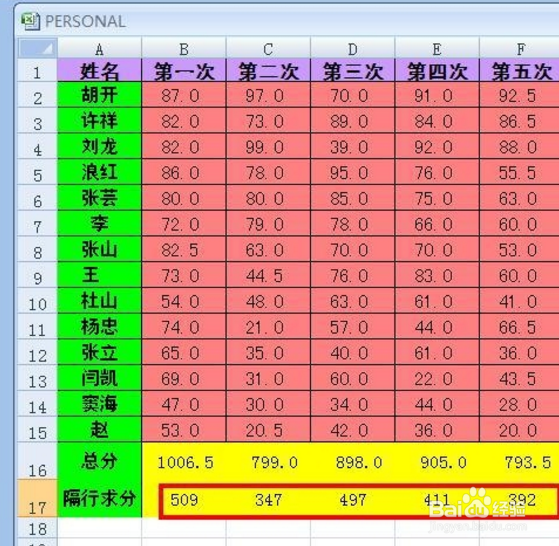Select the 隔行求分 label cell

(99, 498)
